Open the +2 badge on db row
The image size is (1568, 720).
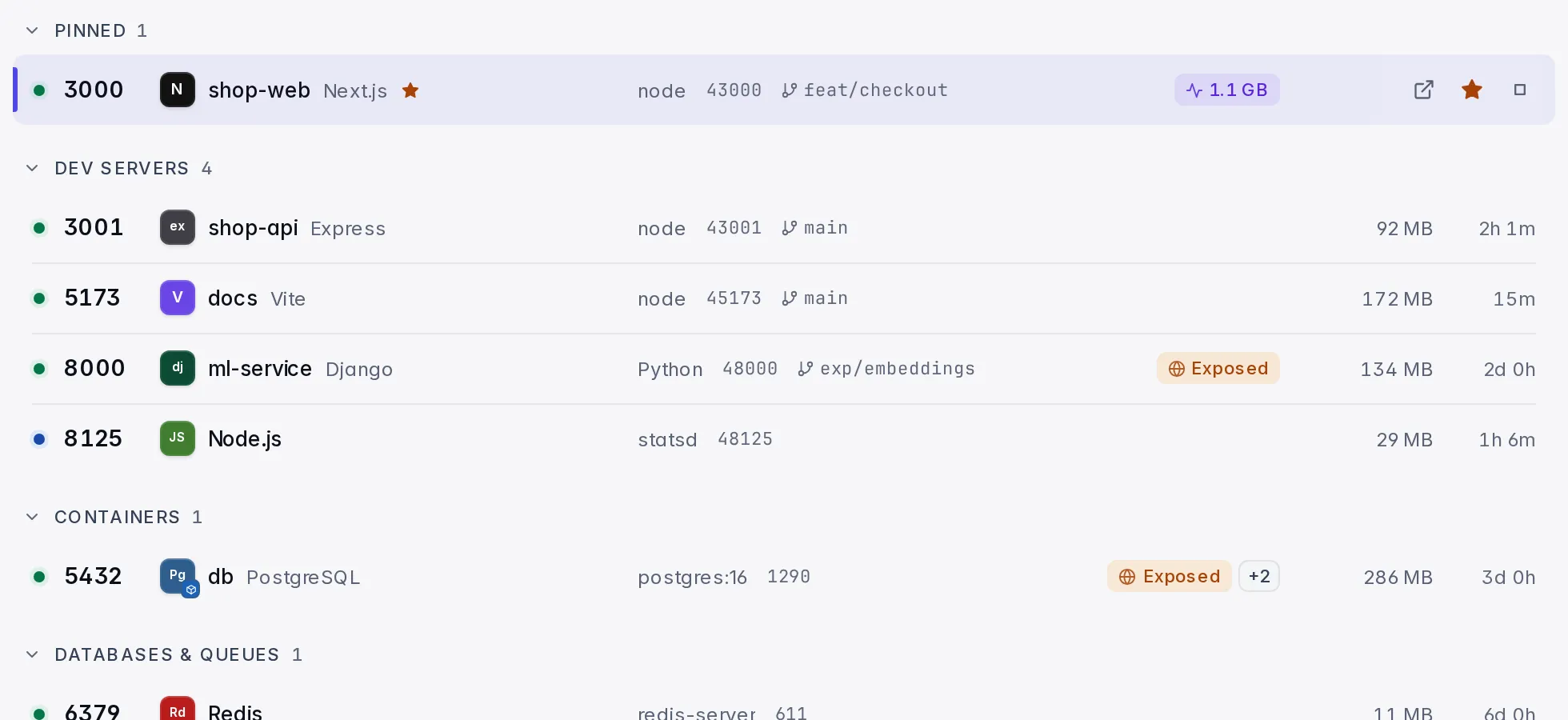click(1259, 576)
